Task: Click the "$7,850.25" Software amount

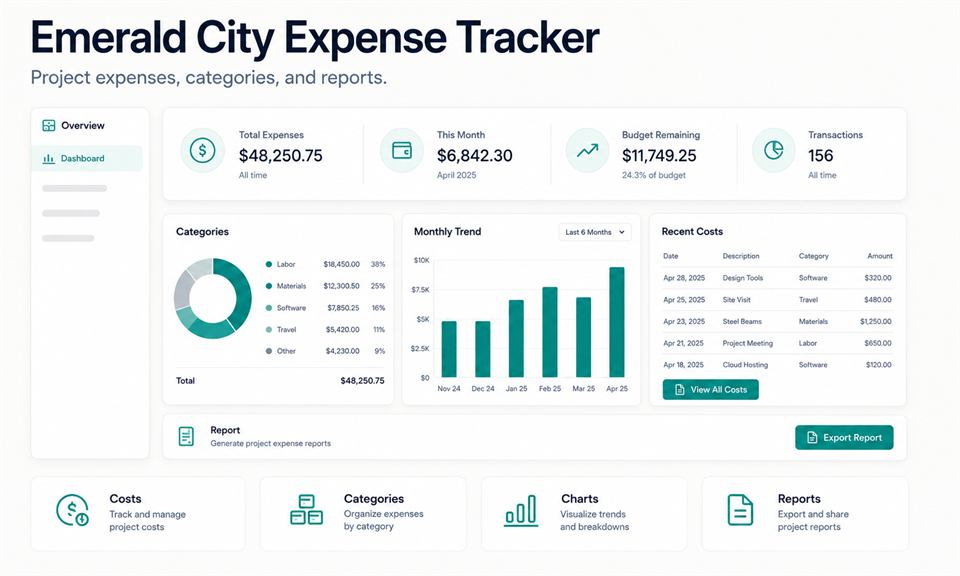Action: click(x=343, y=308)
